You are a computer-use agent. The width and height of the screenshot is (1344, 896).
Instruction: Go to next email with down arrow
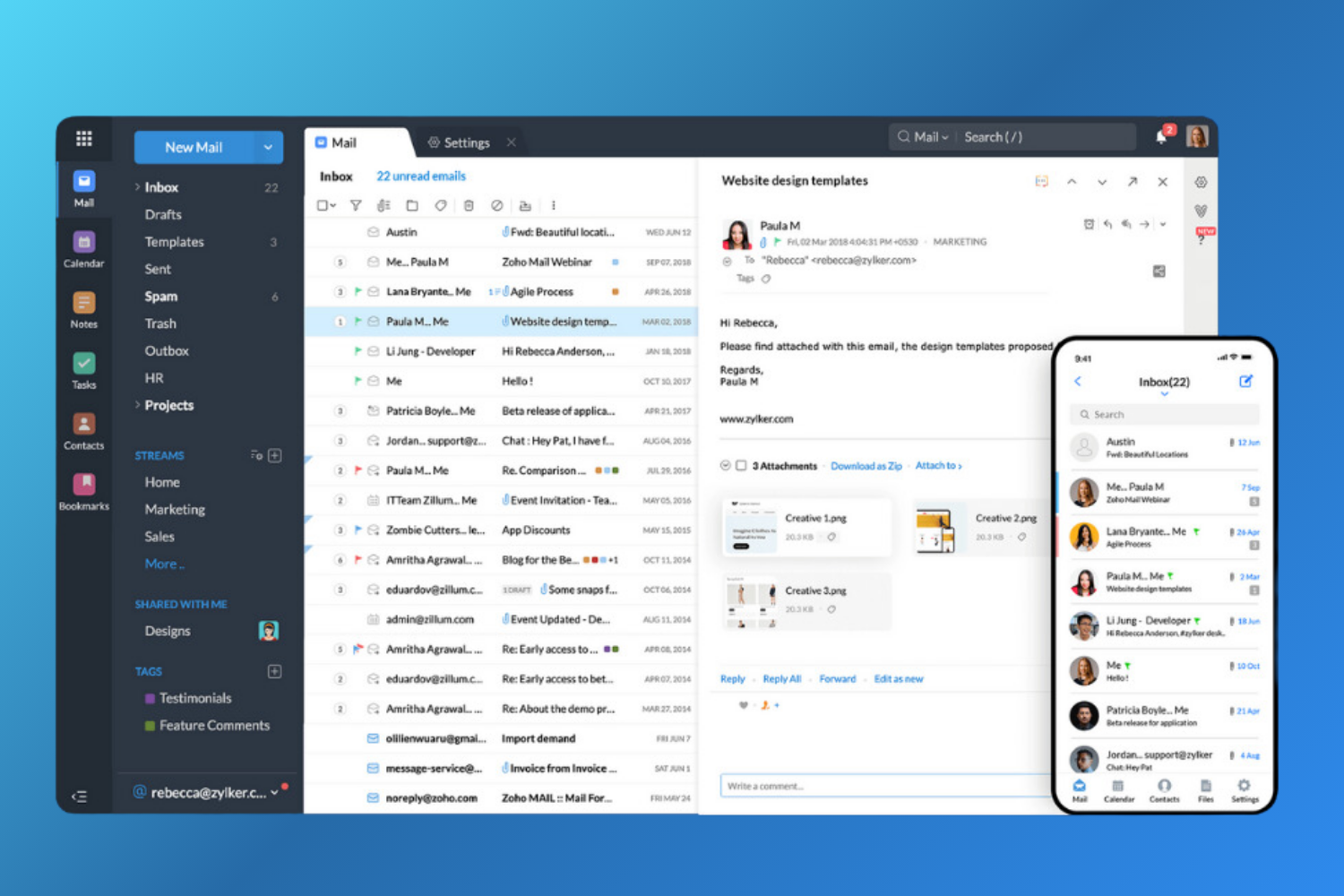[1102, 182]
